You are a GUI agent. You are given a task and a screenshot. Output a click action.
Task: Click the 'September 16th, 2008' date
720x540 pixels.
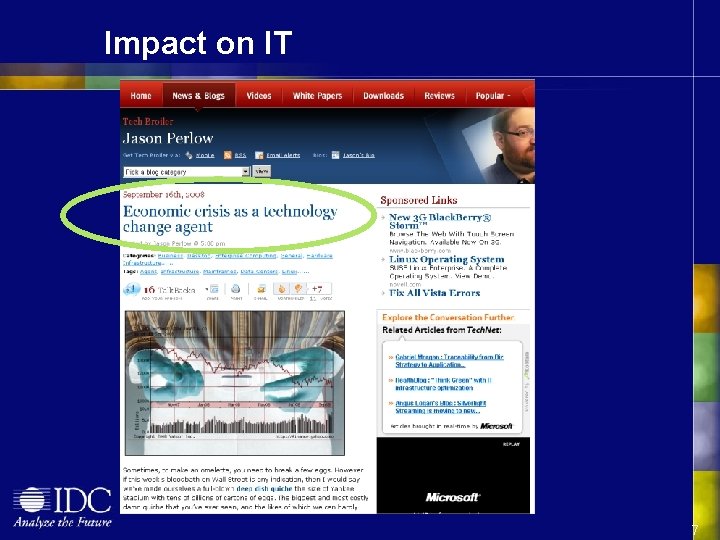point(163,194)
